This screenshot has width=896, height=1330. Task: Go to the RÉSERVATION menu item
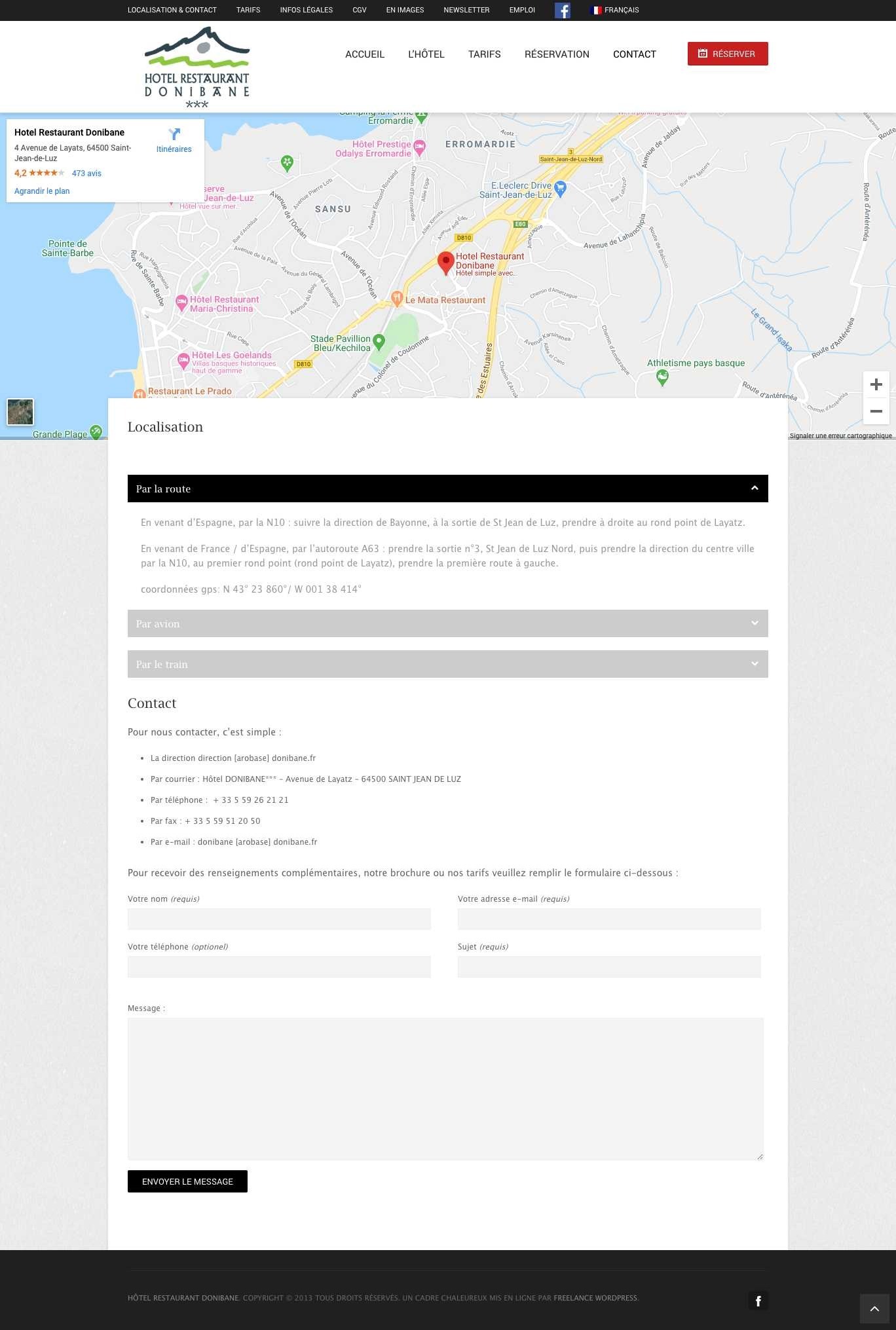557,54
